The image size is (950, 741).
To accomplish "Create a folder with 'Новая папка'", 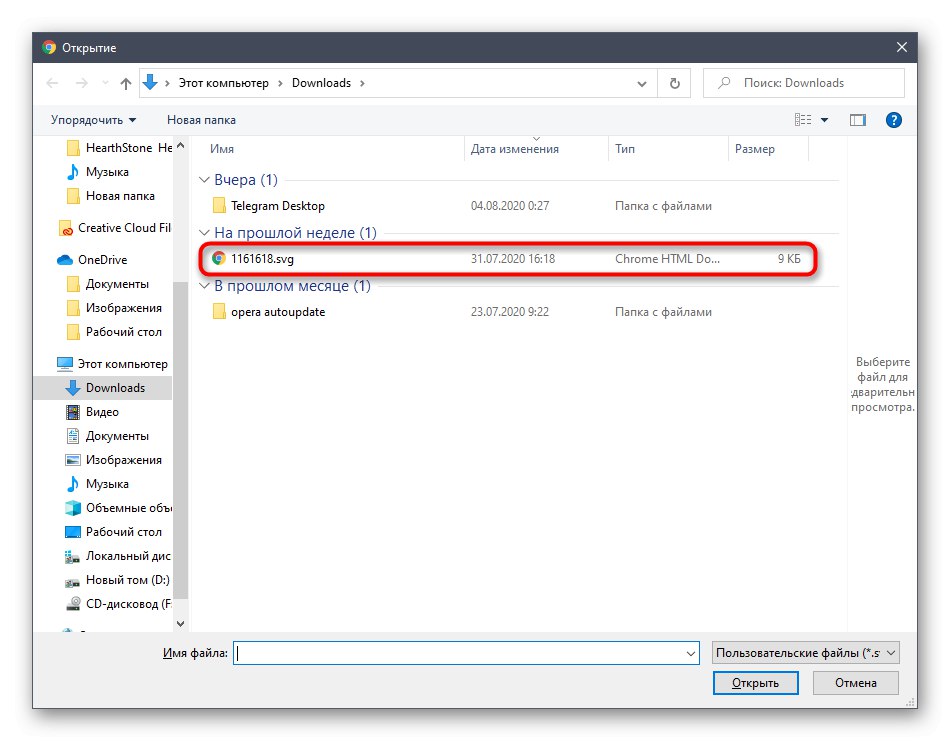I will click(201, 120).
